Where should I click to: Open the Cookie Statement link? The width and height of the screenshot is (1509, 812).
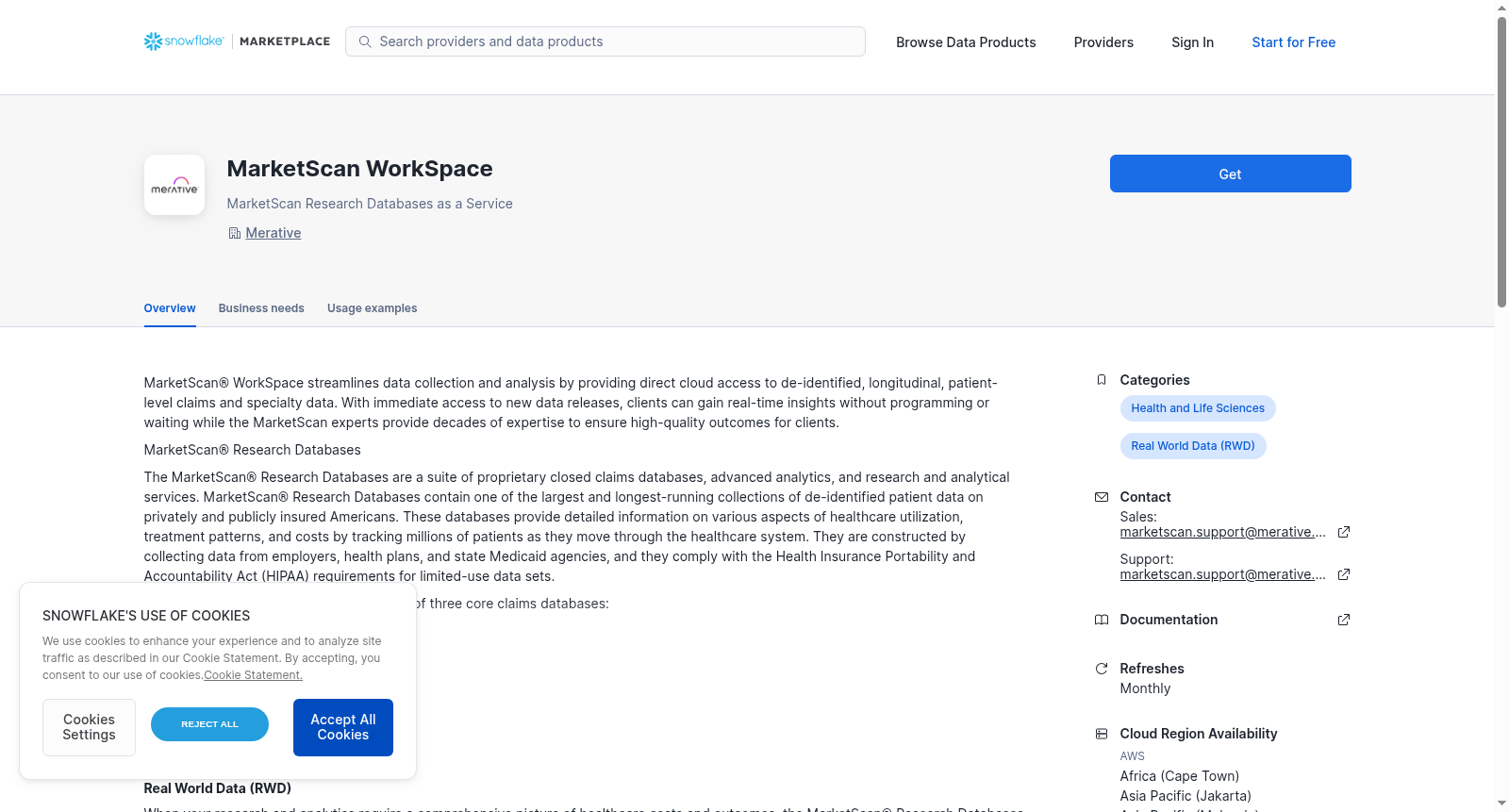click(x=253, y=675)
